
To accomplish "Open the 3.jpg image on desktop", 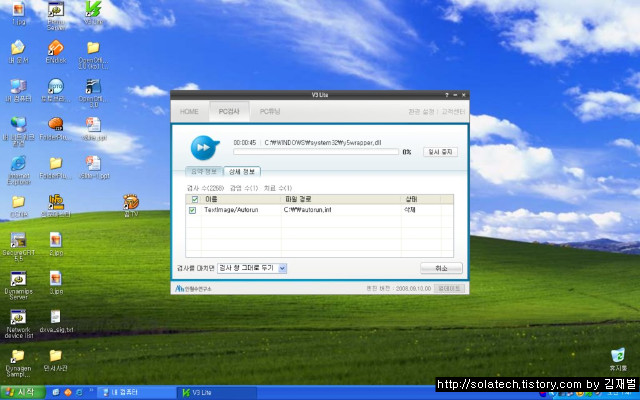I will 56,283.
